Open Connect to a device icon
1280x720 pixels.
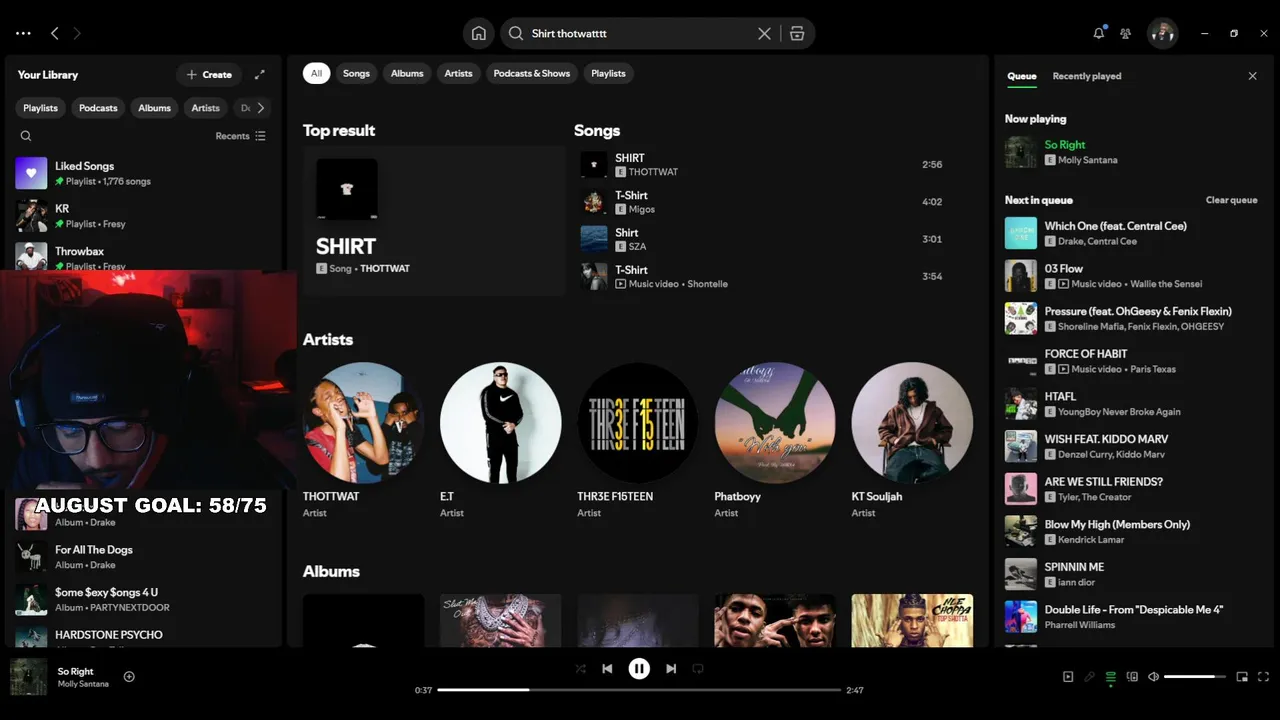coord(1132,677)
